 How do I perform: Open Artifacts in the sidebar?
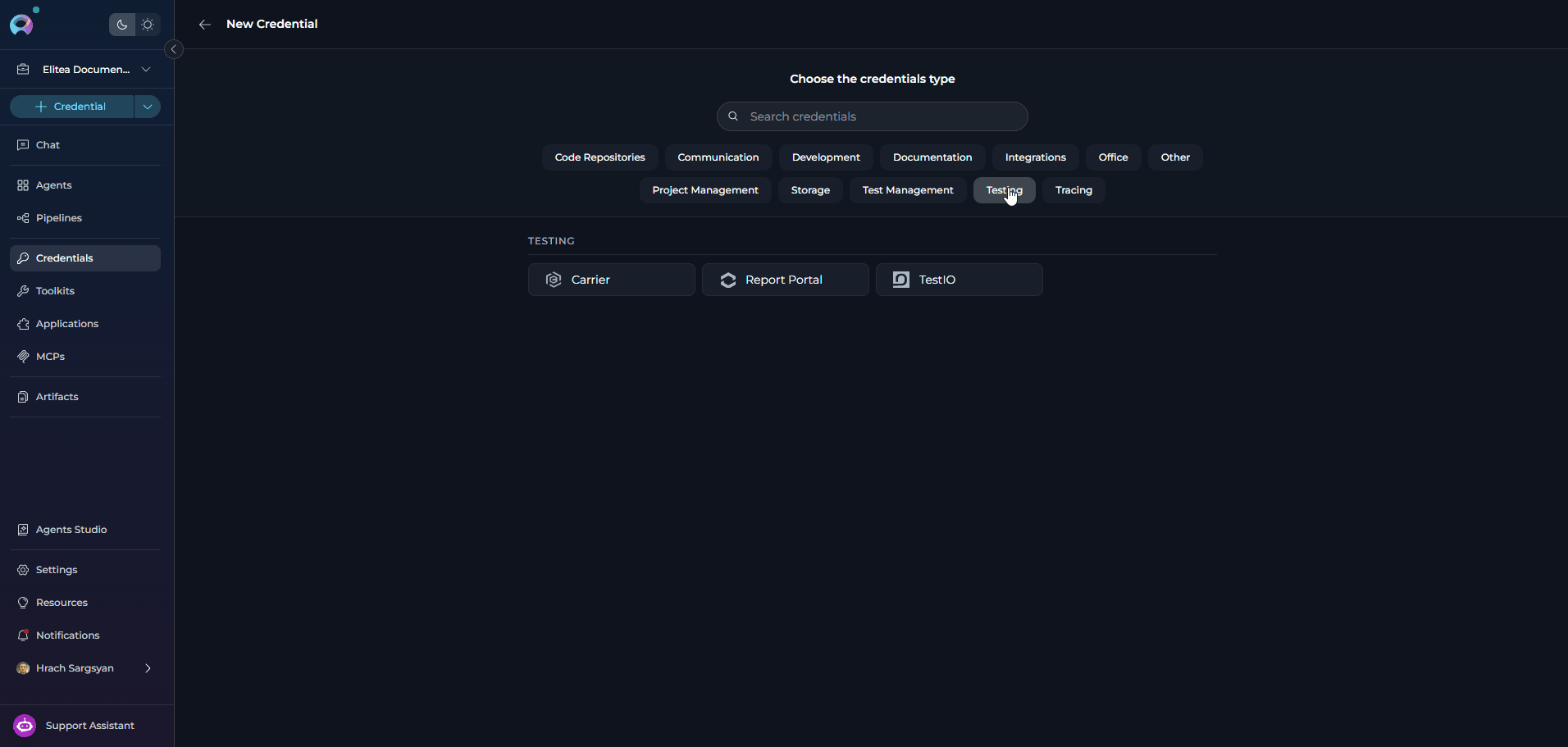(85, 397)
